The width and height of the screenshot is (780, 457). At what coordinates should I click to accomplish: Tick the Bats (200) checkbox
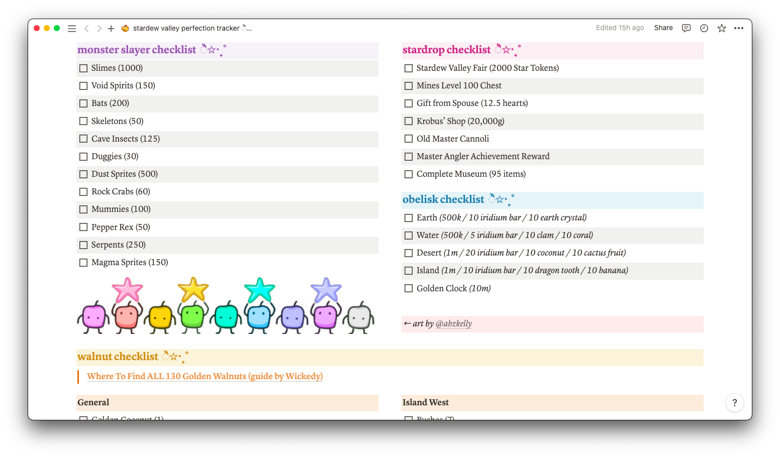[x=84, y=103]
